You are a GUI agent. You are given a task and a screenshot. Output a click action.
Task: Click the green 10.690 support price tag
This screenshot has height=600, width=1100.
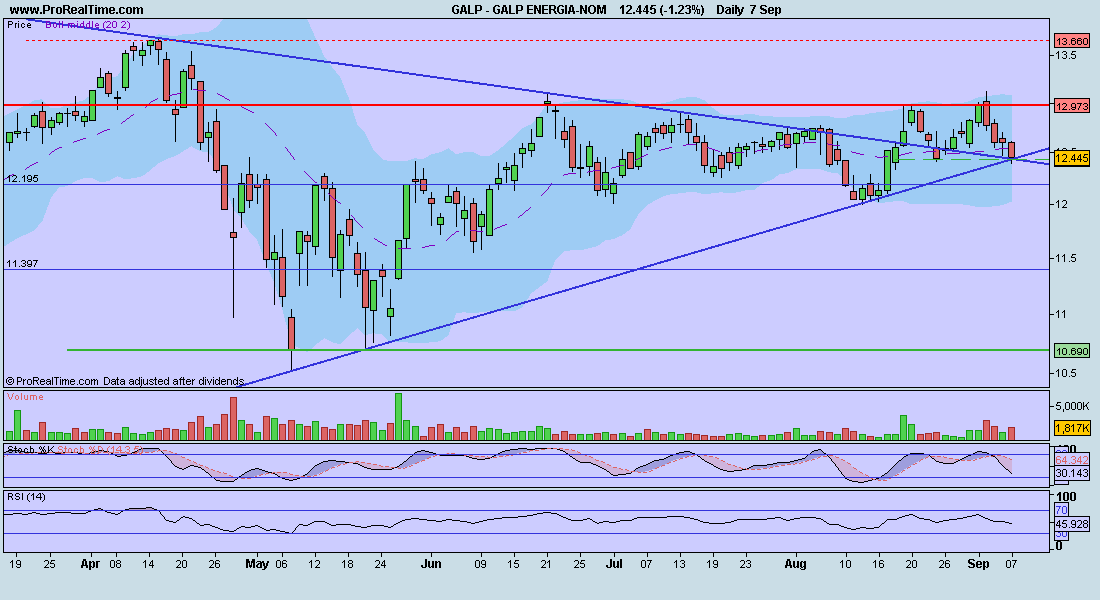point(1072,351)
